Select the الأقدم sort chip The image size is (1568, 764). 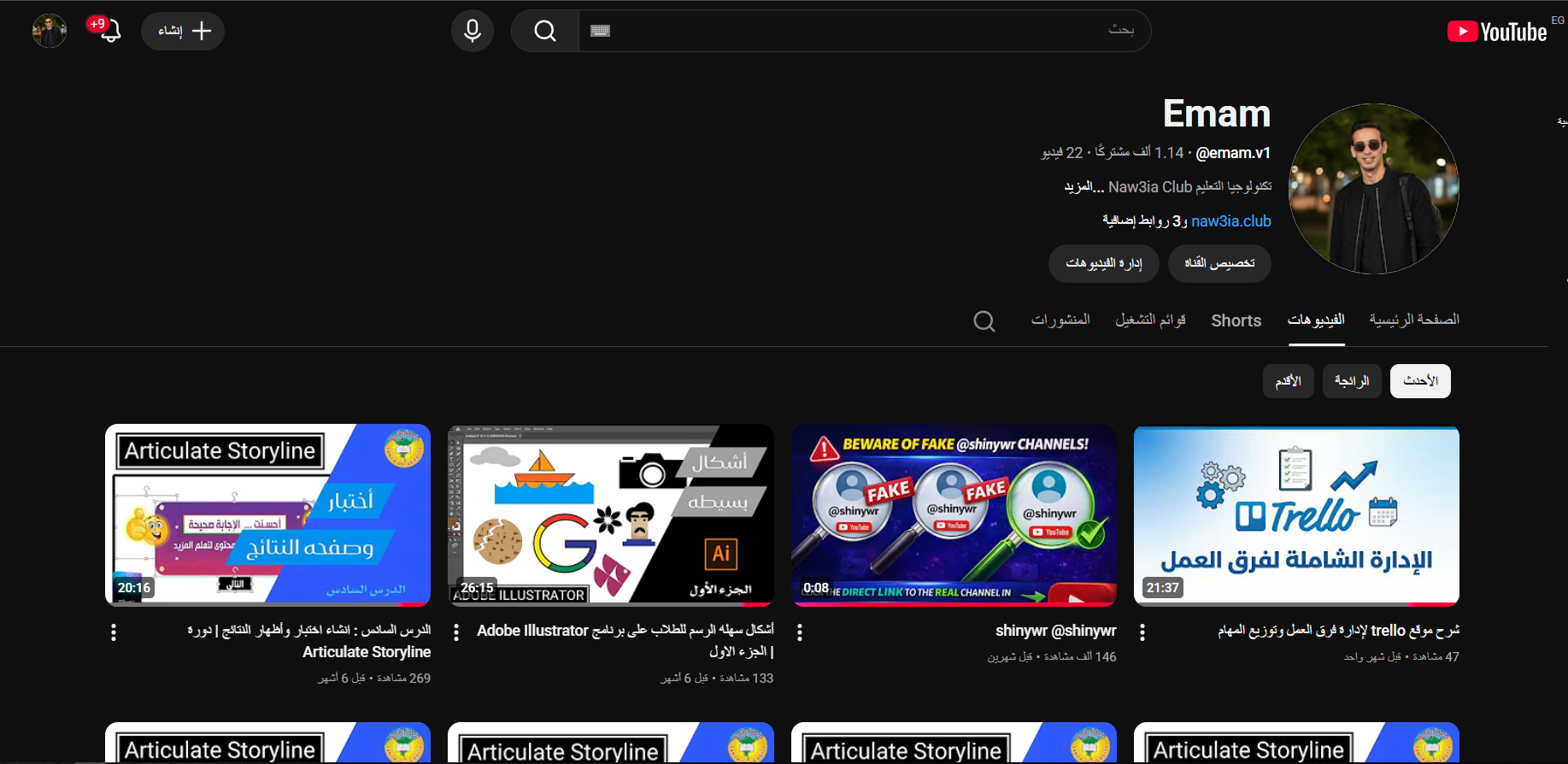click(1288, 381)
